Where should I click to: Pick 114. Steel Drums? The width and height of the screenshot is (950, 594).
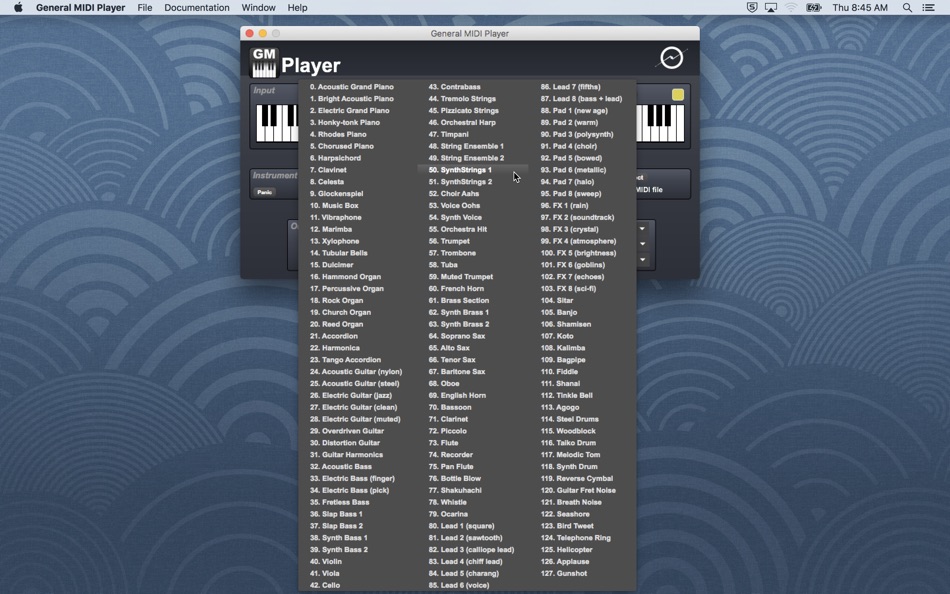570,419
